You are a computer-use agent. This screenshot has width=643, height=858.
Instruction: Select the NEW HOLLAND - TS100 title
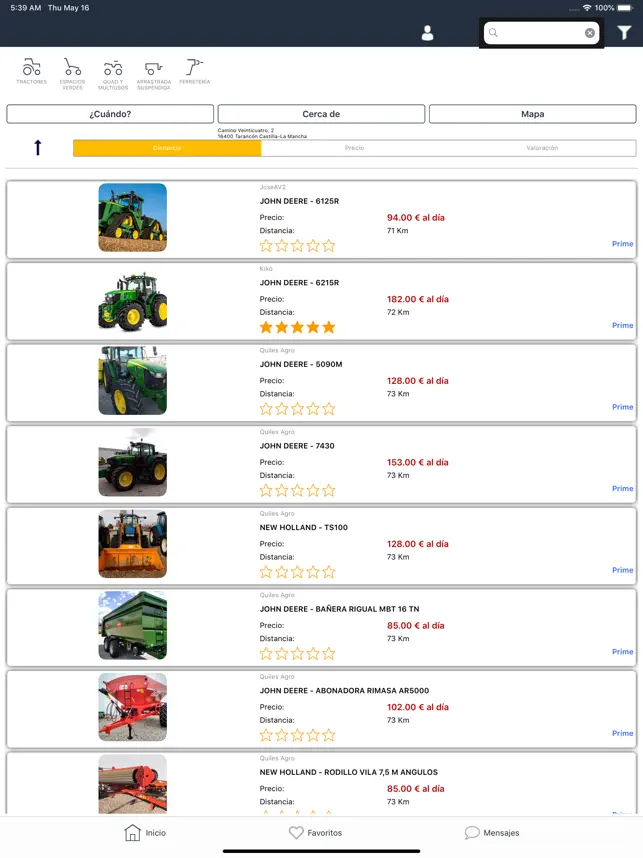(304, 527)
